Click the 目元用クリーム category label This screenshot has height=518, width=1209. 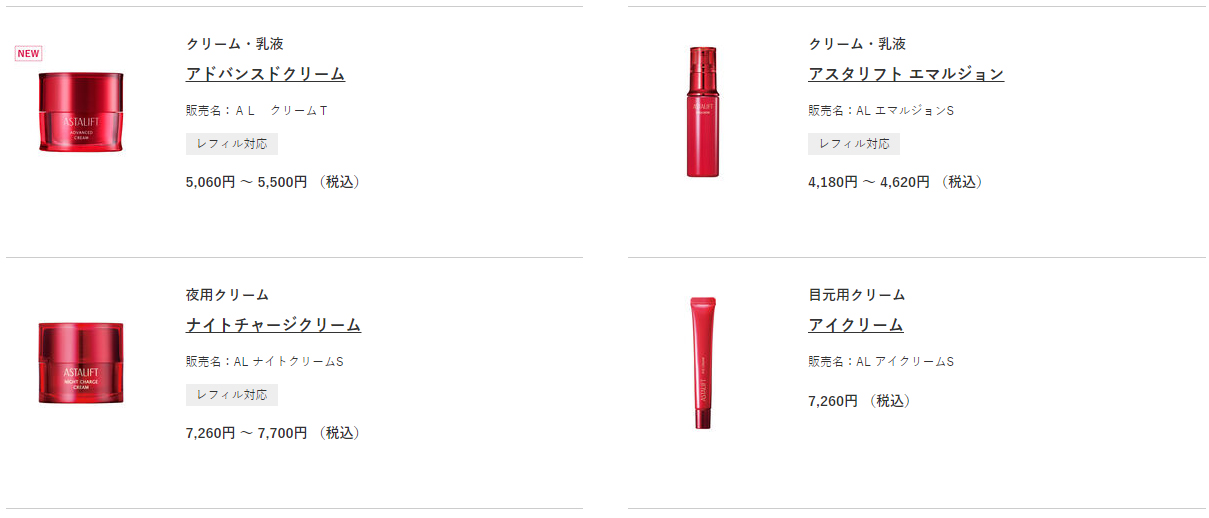857,295
